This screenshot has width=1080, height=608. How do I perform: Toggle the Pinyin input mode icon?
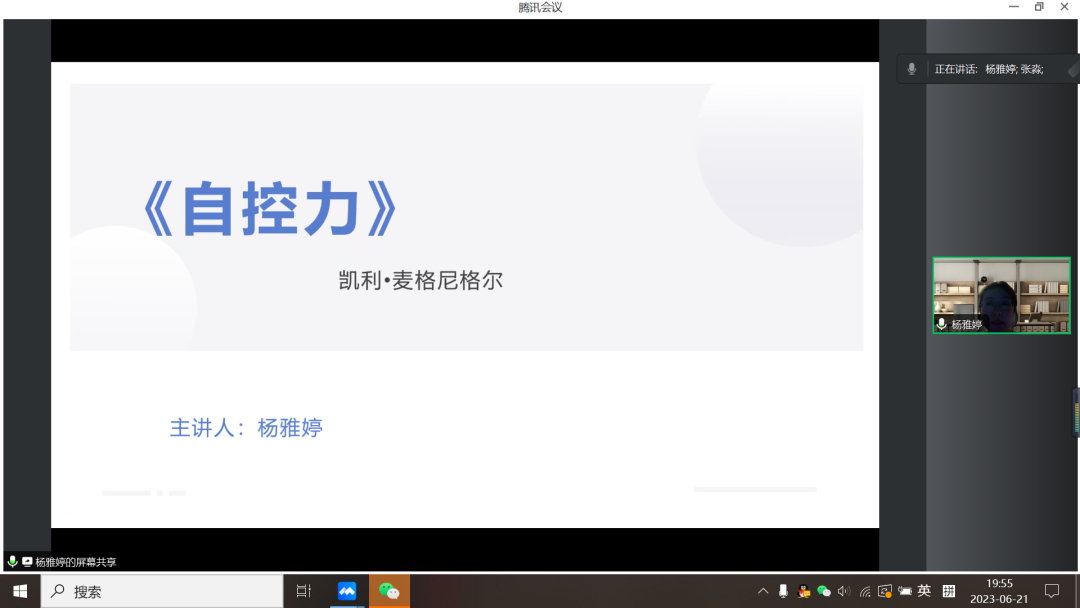point(949,591)
